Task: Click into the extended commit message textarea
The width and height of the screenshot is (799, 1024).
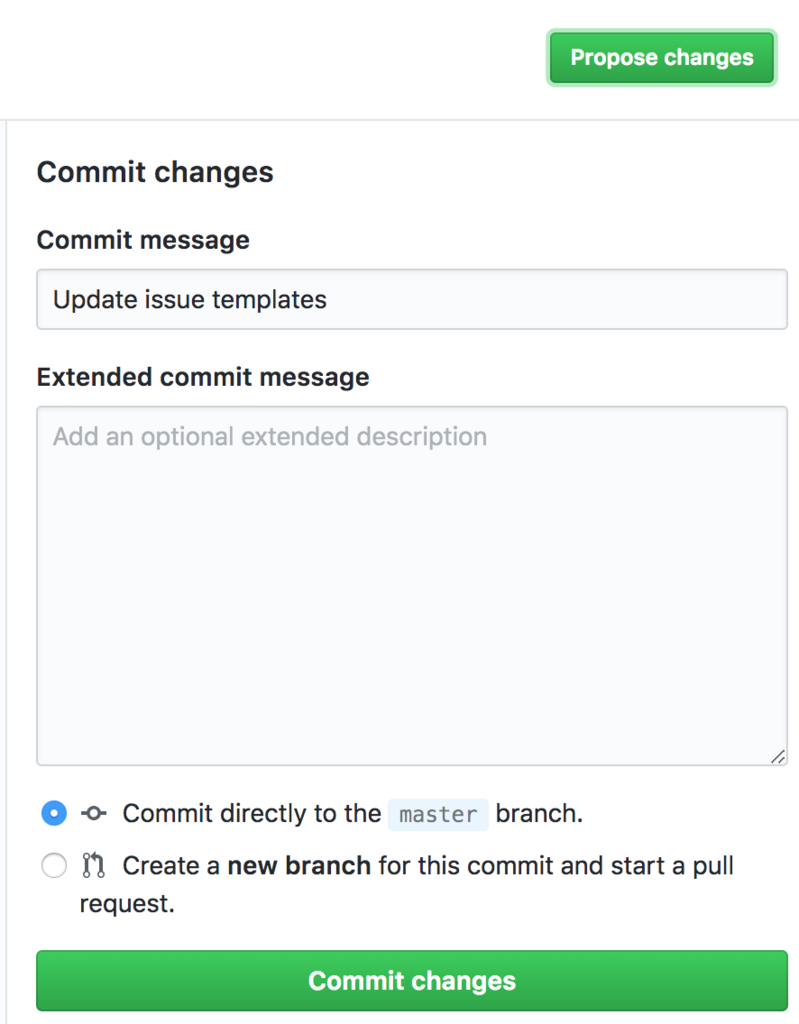Action: coord(411,600)
